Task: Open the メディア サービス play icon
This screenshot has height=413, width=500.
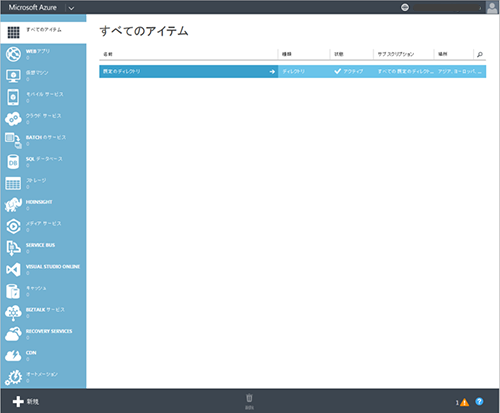Action: coord(13,226)
